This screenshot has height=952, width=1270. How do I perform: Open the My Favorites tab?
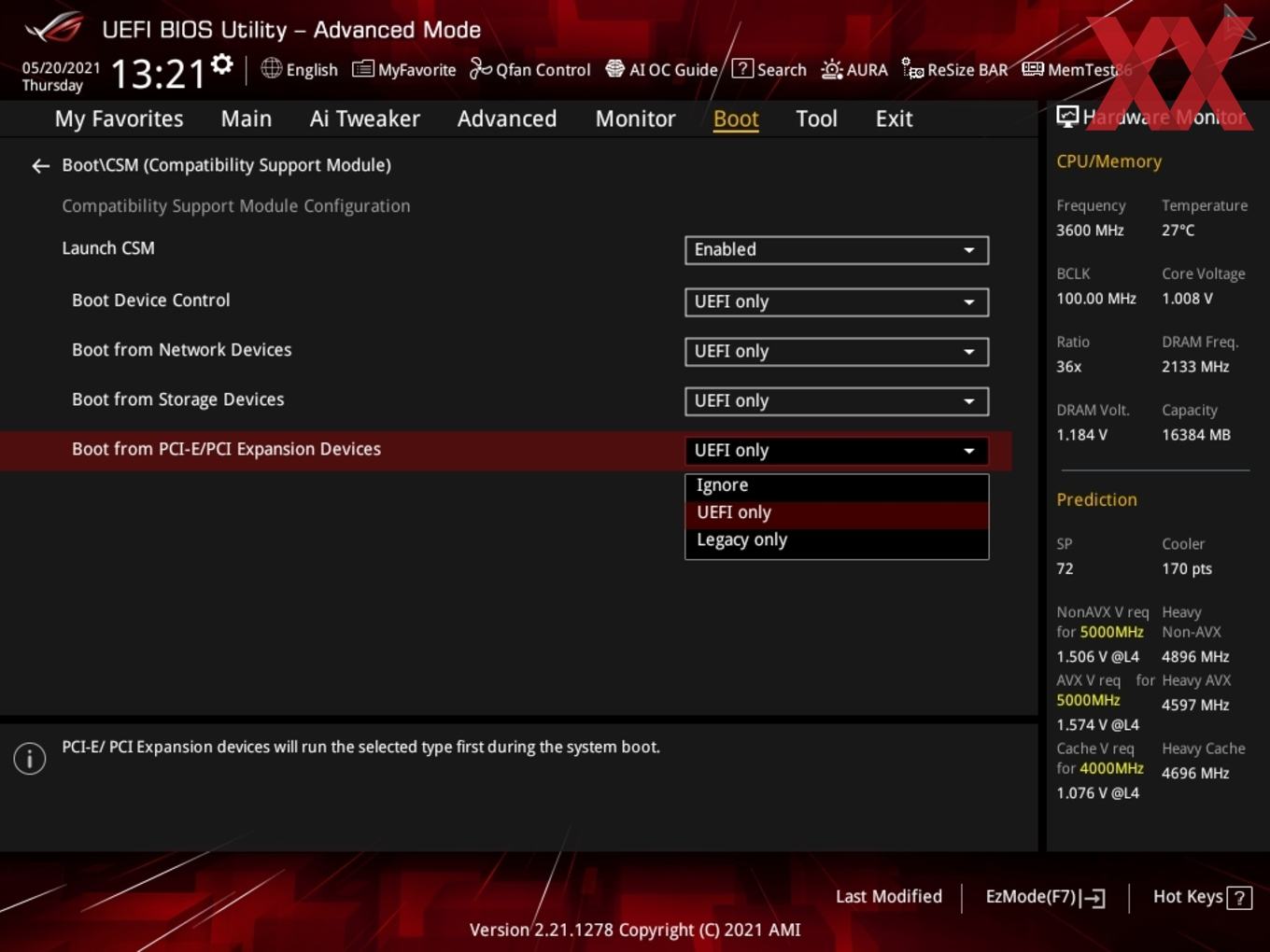(x=119, y=119)
